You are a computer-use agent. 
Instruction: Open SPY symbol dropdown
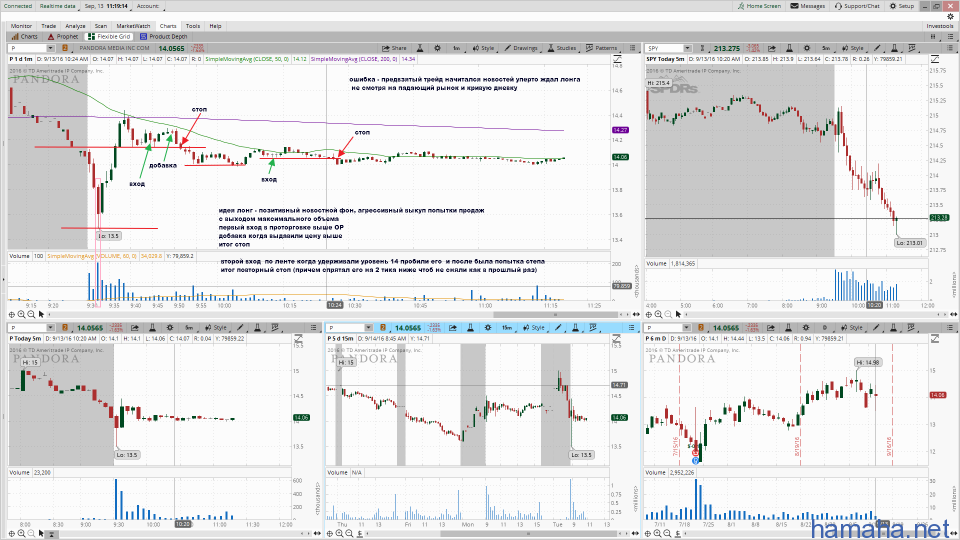[x=688, y=48]
